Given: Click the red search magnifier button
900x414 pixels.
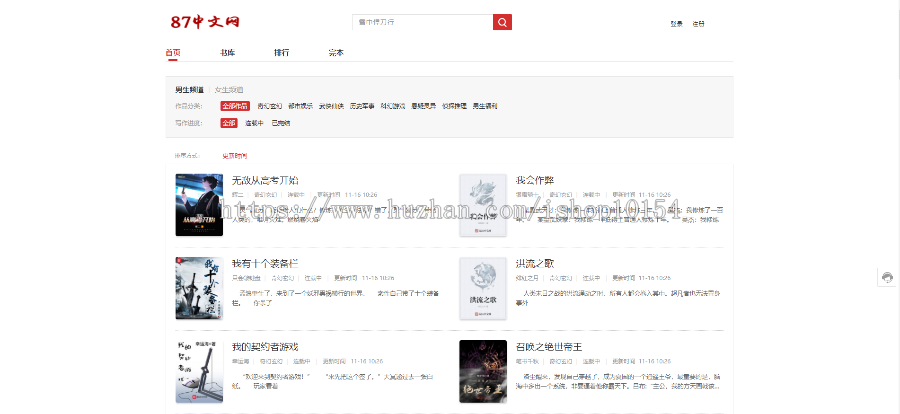Looking at the screenshot, I should coord(502,22).
